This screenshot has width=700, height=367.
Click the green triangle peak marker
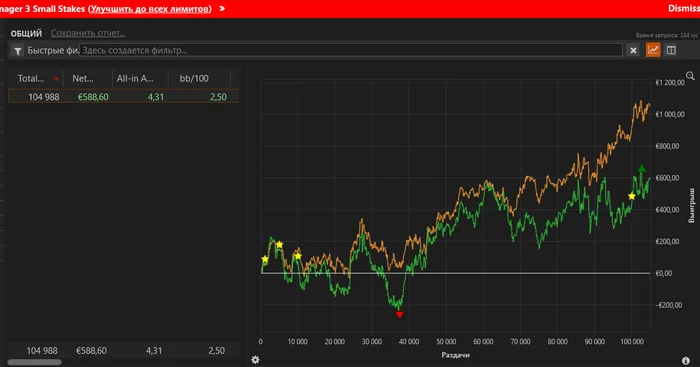(x=642, y=169)
